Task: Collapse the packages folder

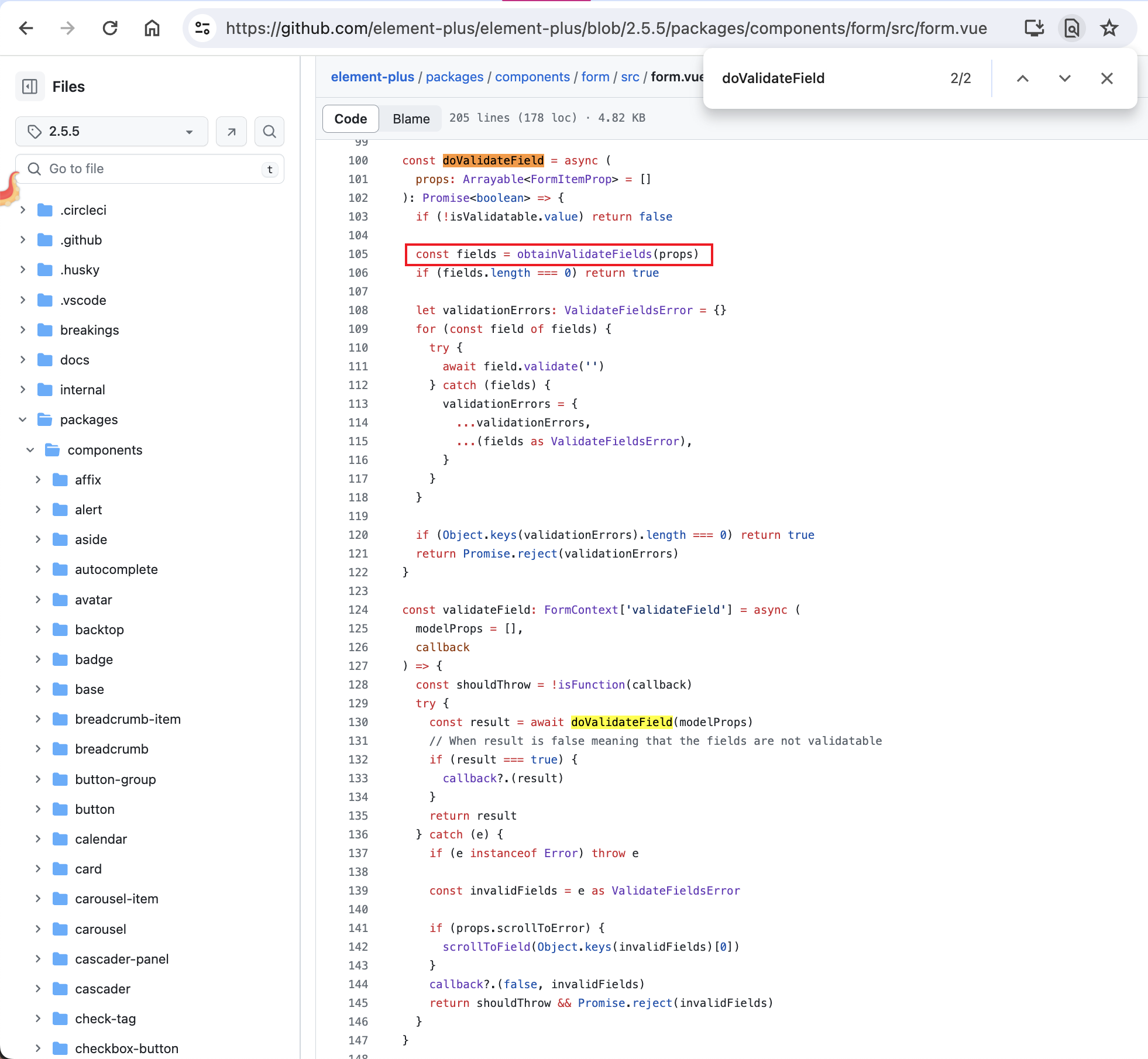Action: click(23, 420)
